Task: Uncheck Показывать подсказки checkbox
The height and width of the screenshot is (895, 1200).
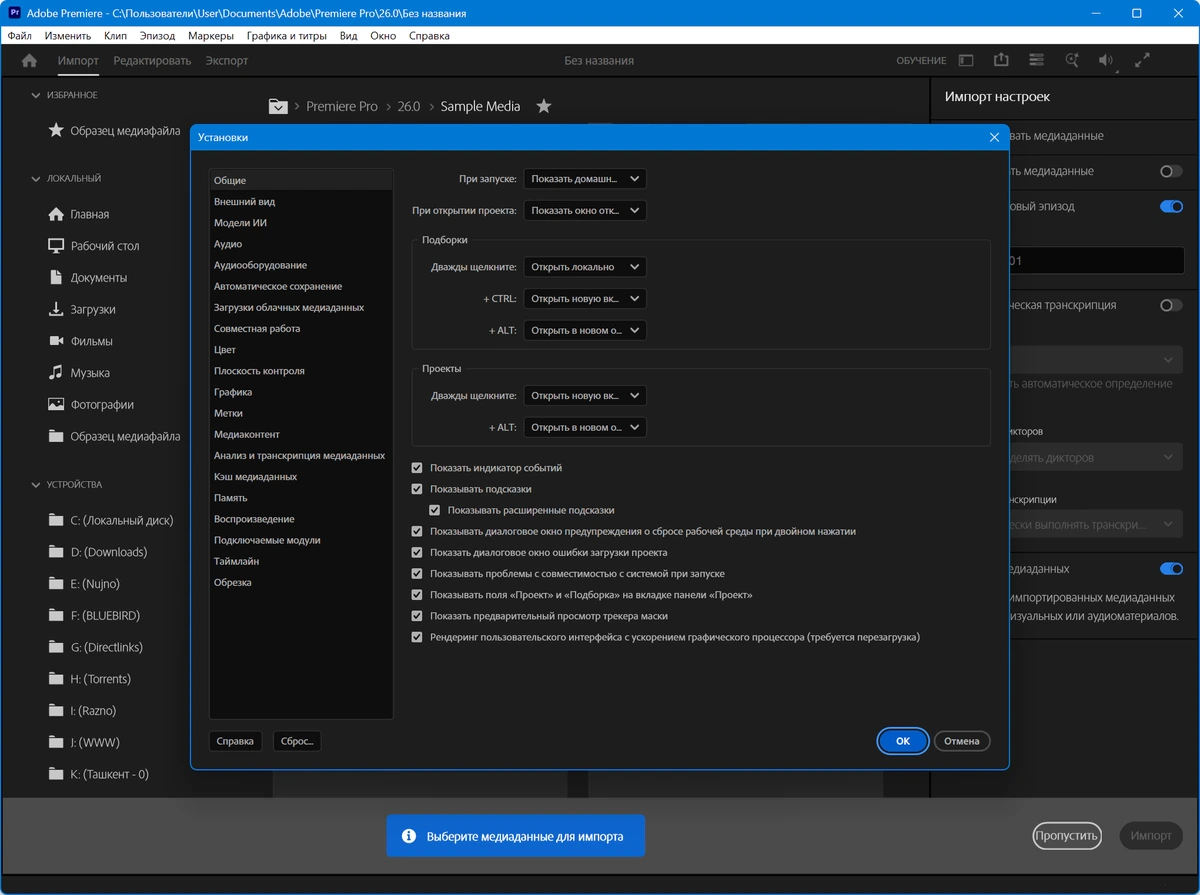Action: [x=417, y=489]
